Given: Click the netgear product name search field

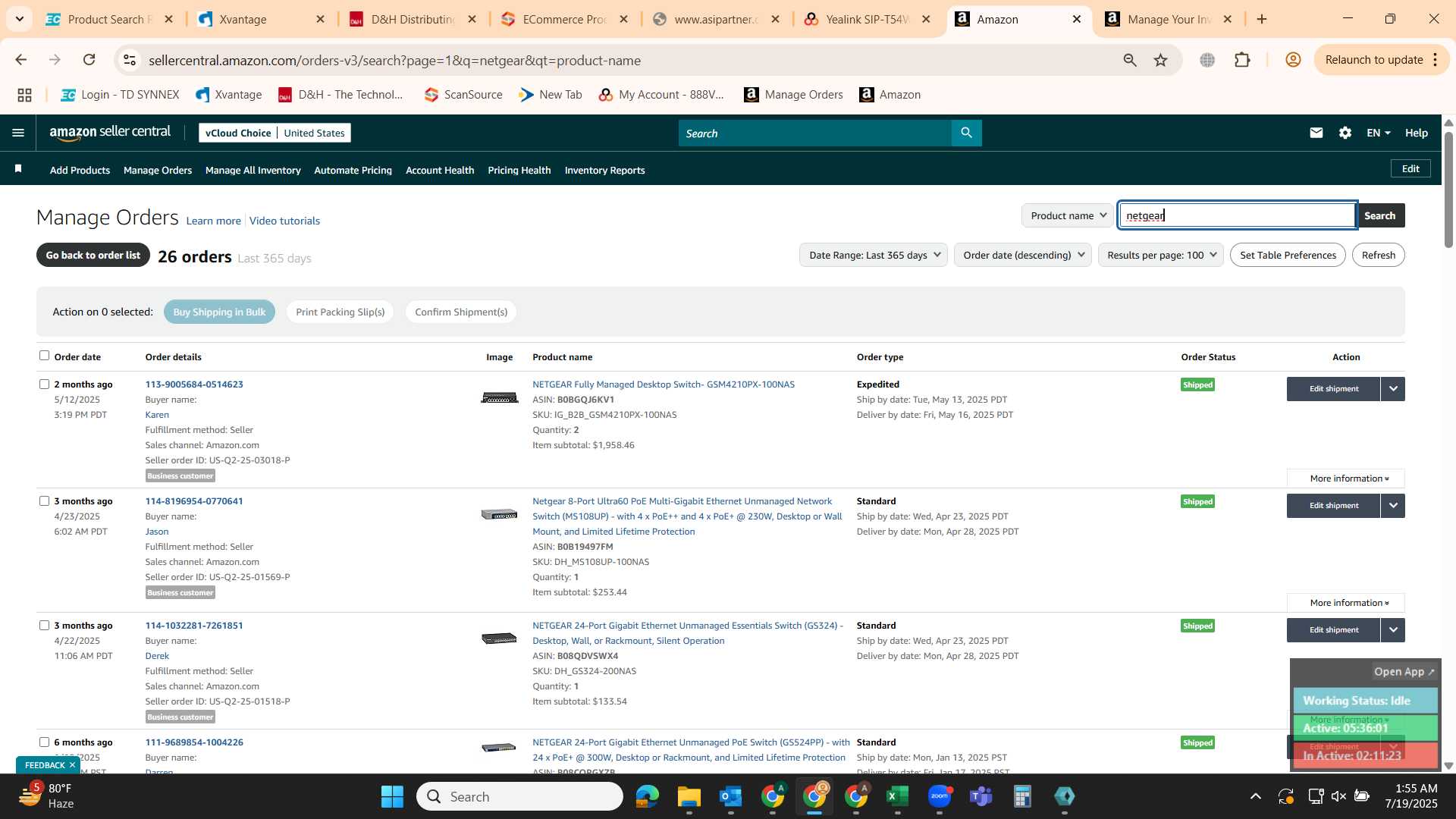Looking at the screenshot, I should (x=1238, y=215).
